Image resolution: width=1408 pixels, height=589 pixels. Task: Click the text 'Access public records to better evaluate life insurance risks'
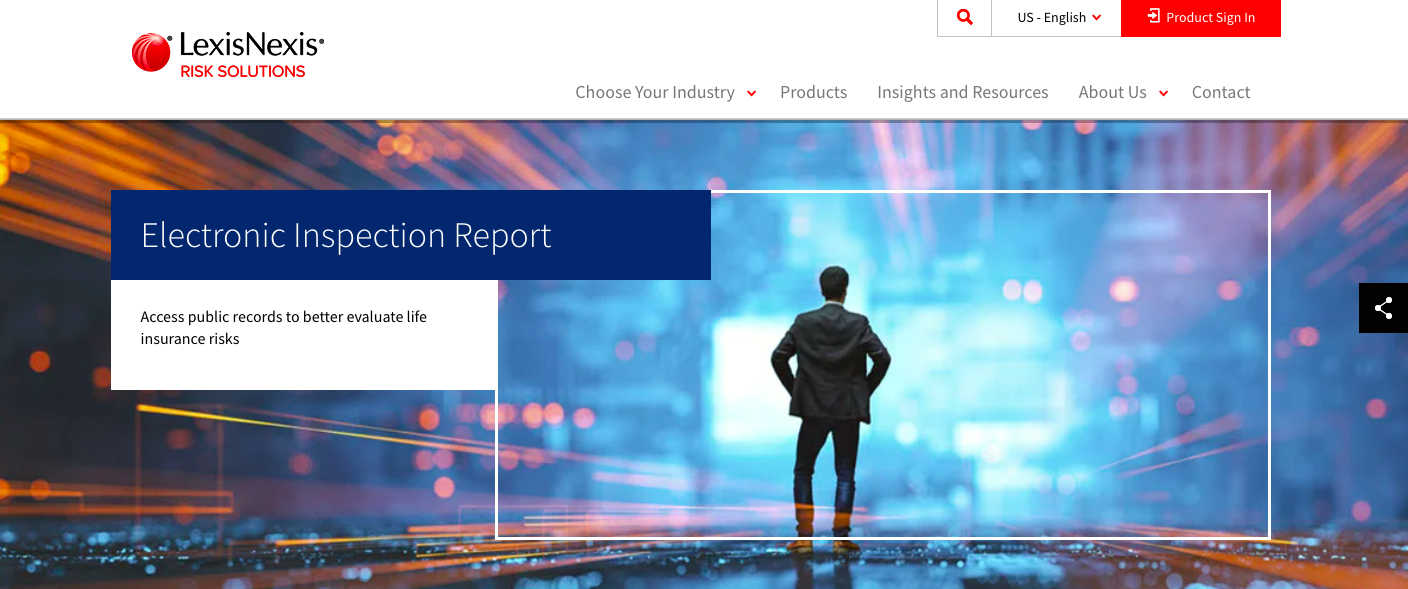284,328
